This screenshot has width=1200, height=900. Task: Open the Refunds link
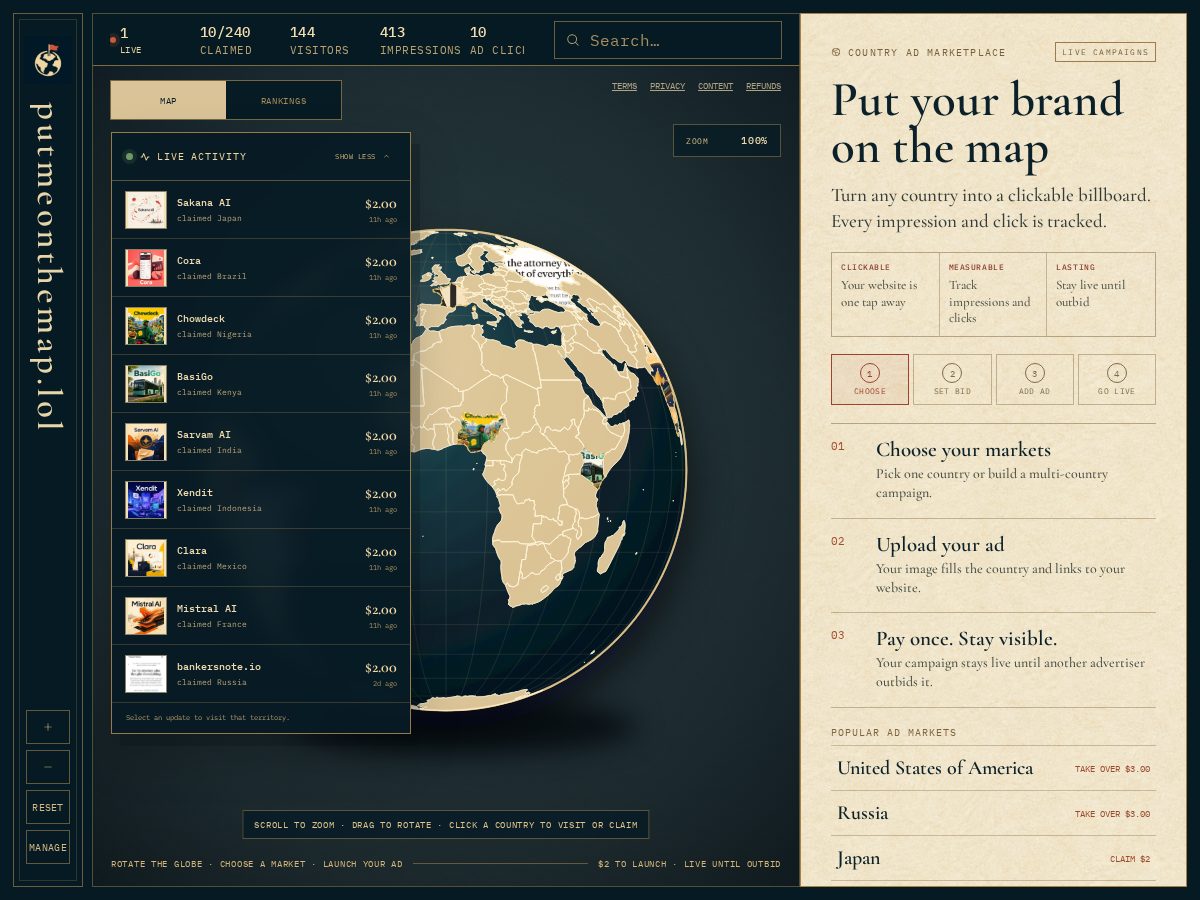click(763, 87)
